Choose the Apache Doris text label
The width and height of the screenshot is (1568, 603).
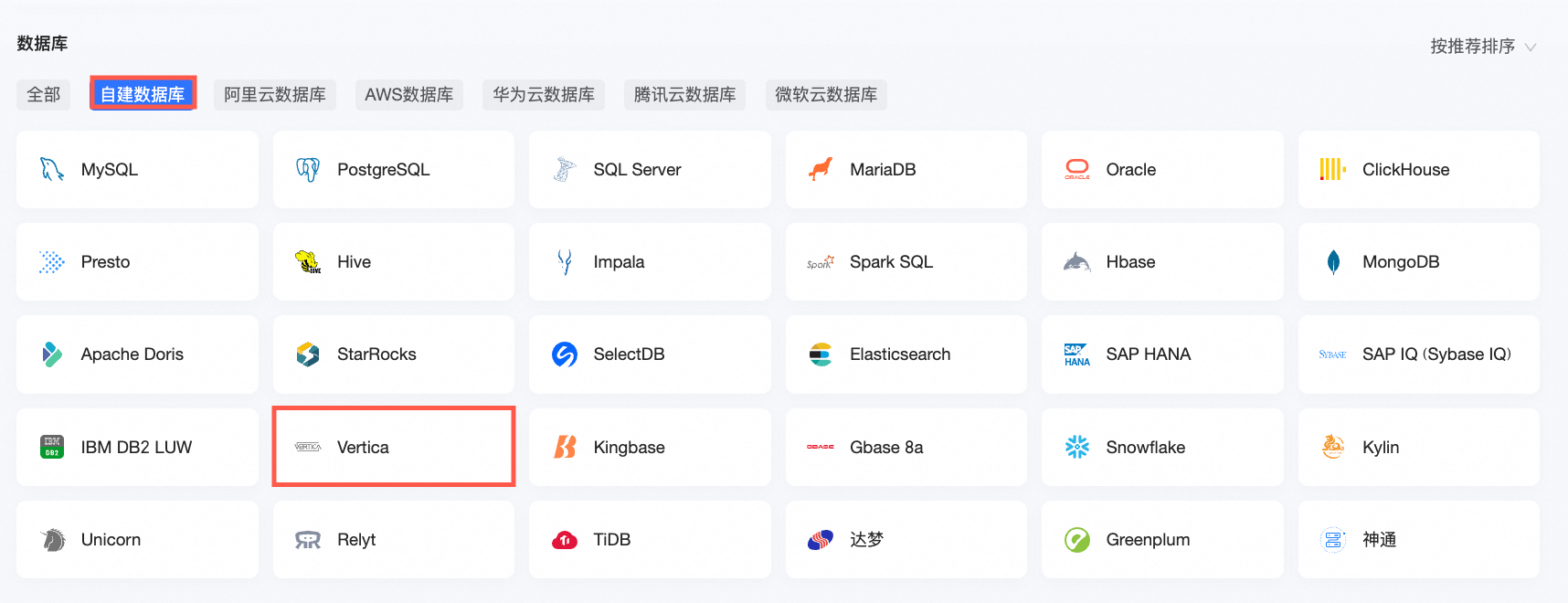click(132, 354)
